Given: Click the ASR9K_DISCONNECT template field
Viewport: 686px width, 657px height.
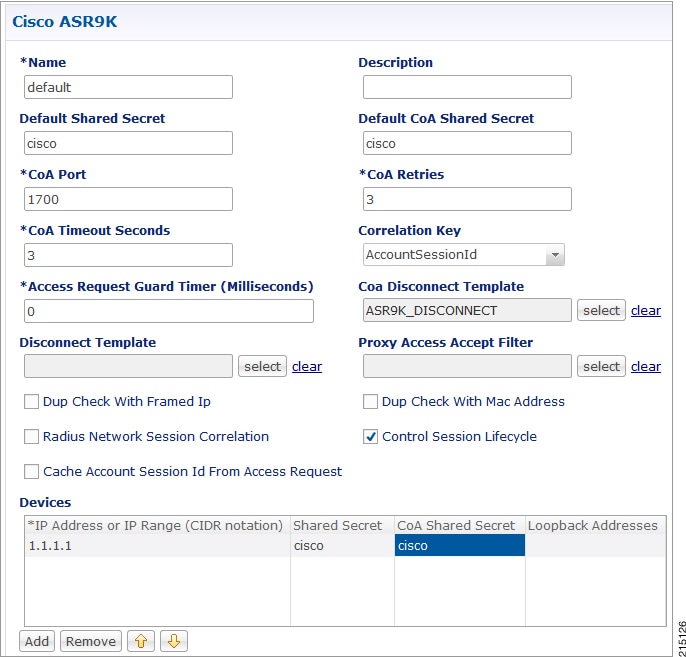Looking at the screenshot, I should point(467,311).
